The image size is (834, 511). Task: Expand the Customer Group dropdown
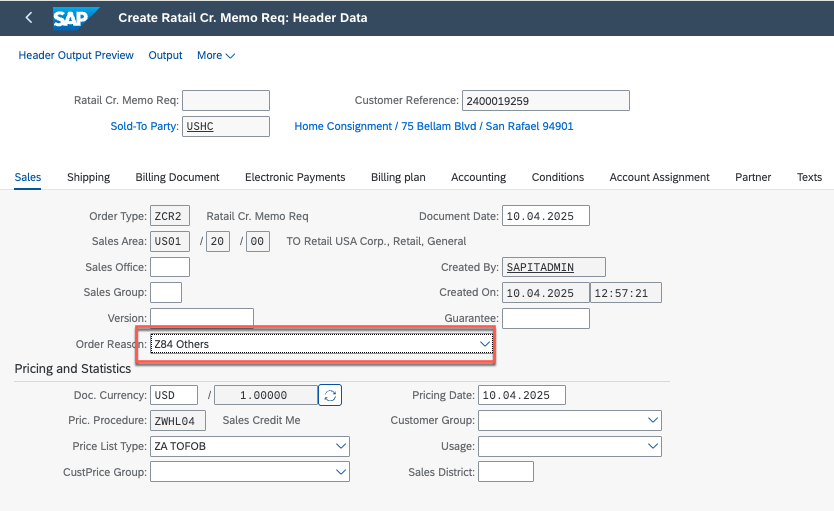click(653, 421)
